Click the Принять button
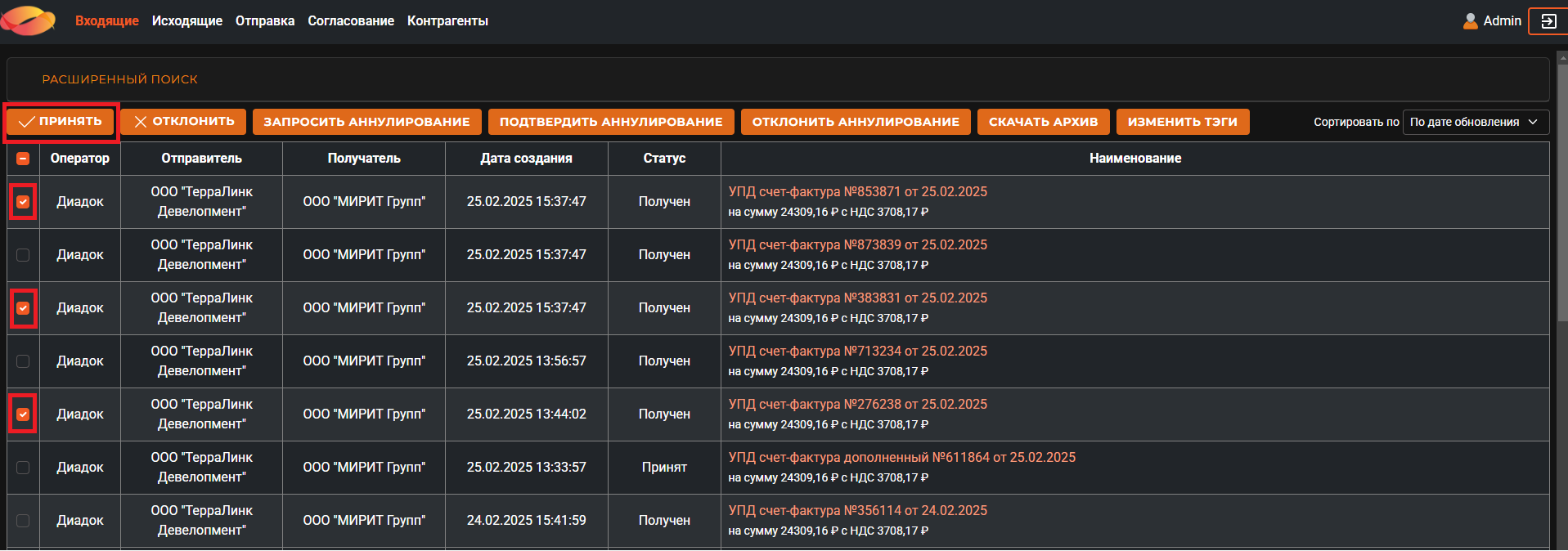 click(61, 122)
